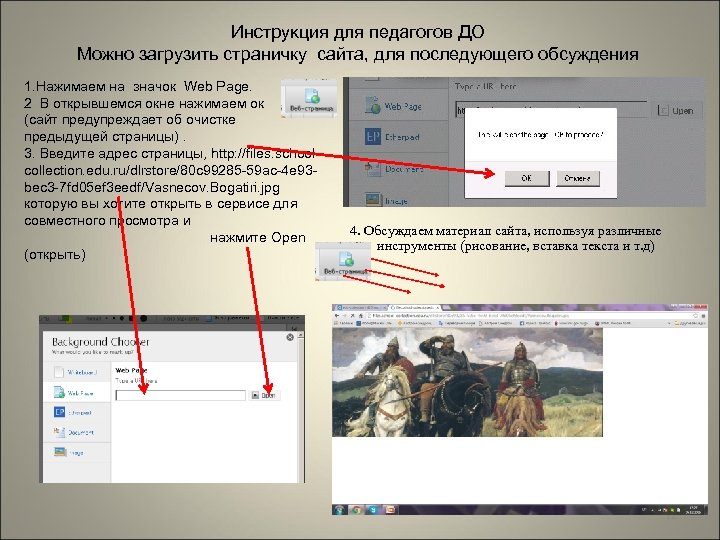720x540 pixels.
Task: Open the Windows Start button
Action: [x=340, y=509]
